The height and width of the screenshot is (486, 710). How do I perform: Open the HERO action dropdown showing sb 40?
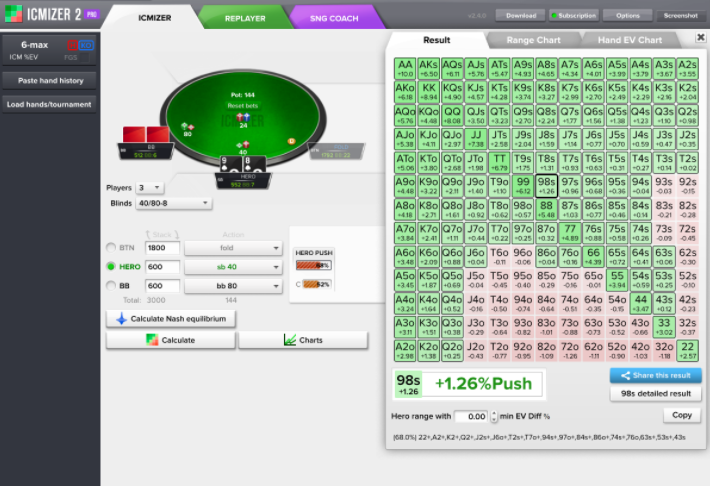(x=233, y=267)
